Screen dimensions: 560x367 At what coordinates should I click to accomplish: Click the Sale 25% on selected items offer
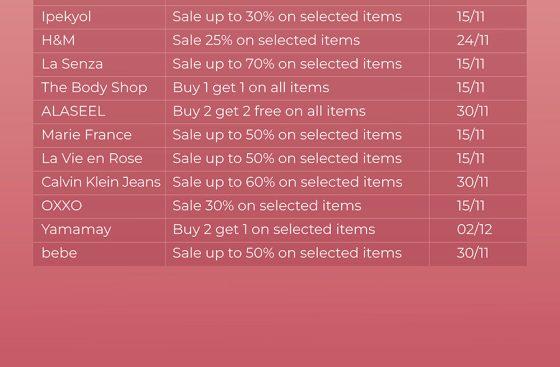point(266,40)
